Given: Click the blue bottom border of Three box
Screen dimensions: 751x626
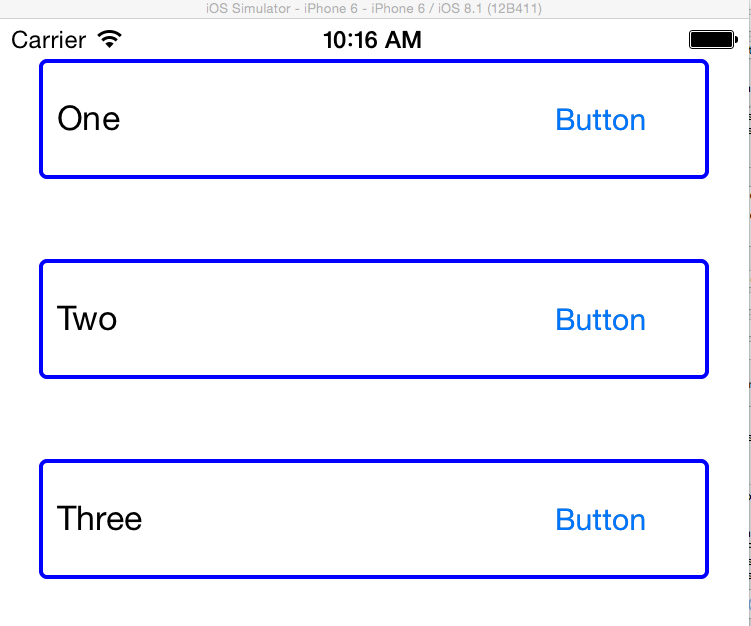Looking at the screenshot, I should pyautogui.click(x=372, y=576).
